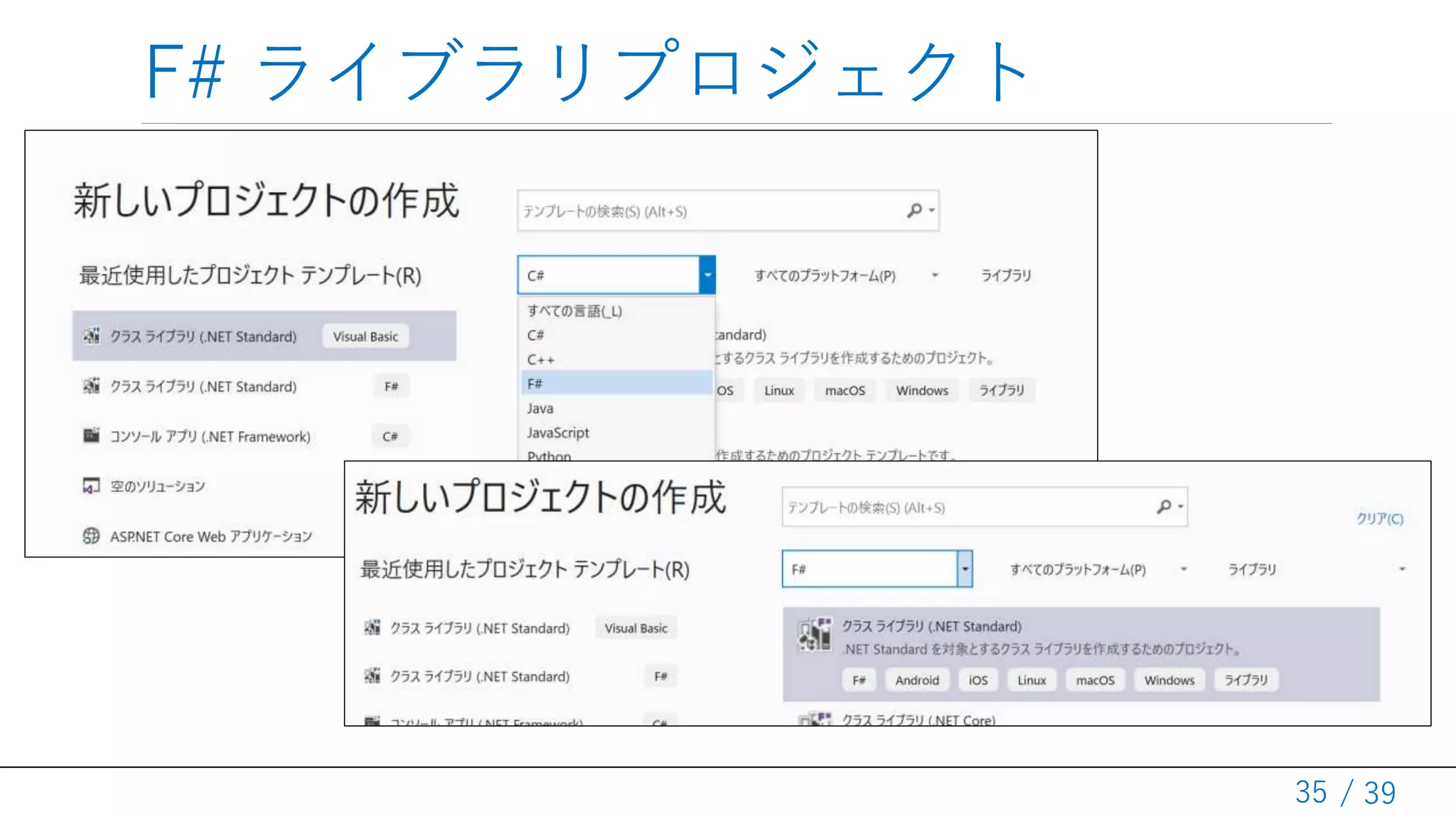Viewport: 1456px width, 819px height.
Task: Click large class library .NET Standard icon in results
Action: pos(815,635)
